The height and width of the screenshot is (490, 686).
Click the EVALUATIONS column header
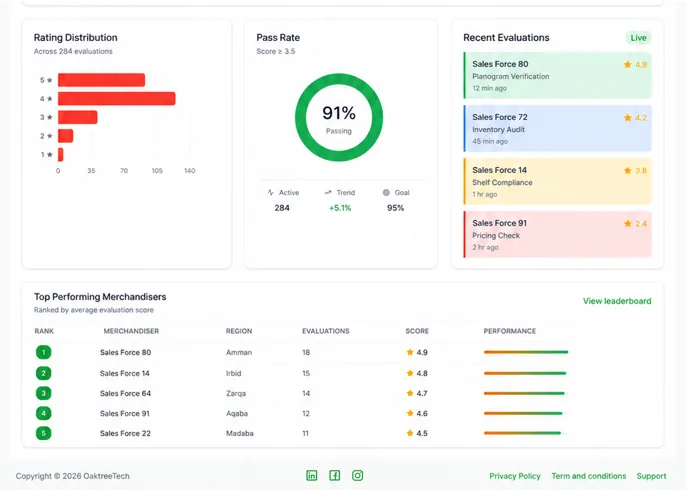coord(326,331)
